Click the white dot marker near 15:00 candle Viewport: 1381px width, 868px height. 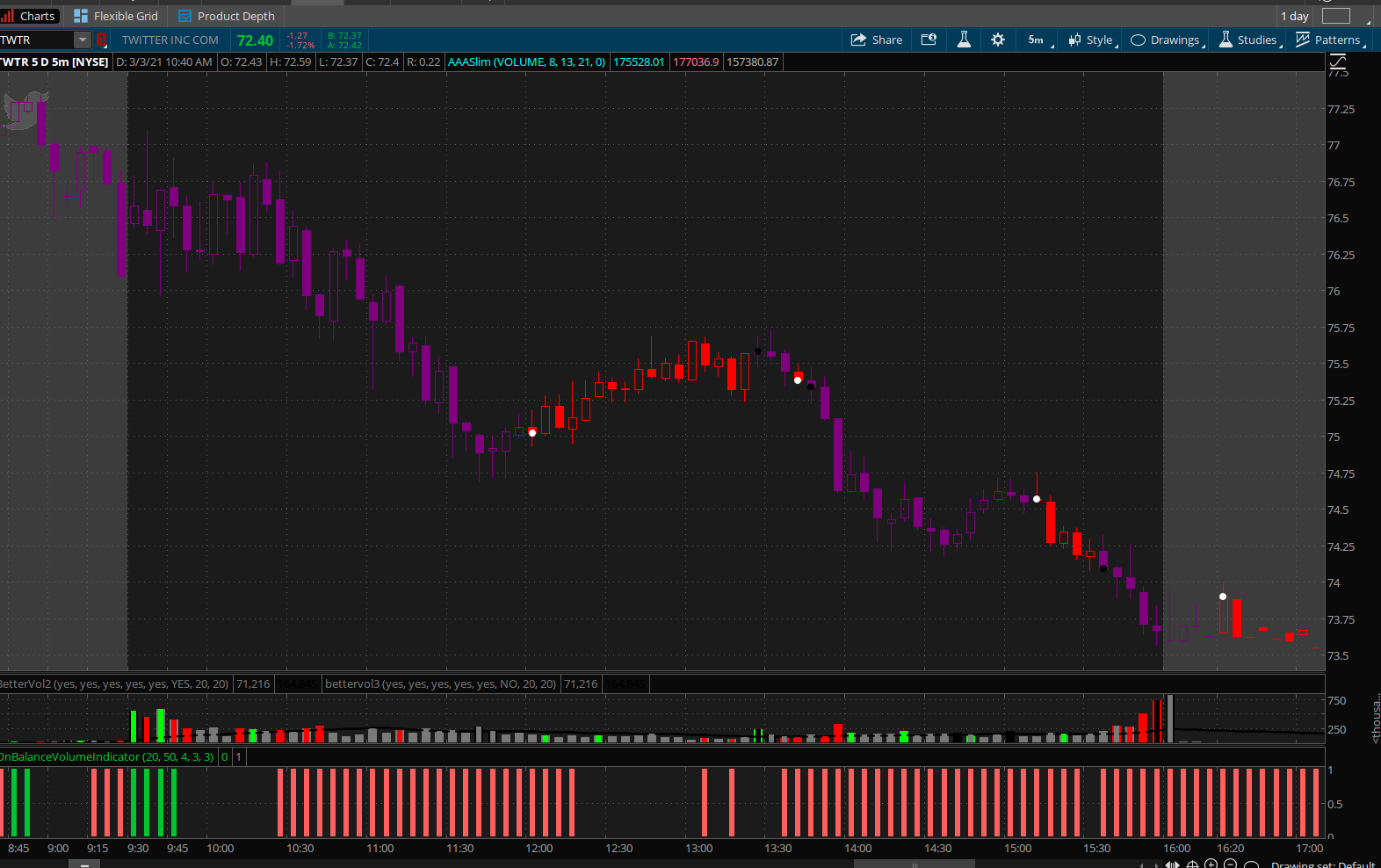coord(1037,499)
